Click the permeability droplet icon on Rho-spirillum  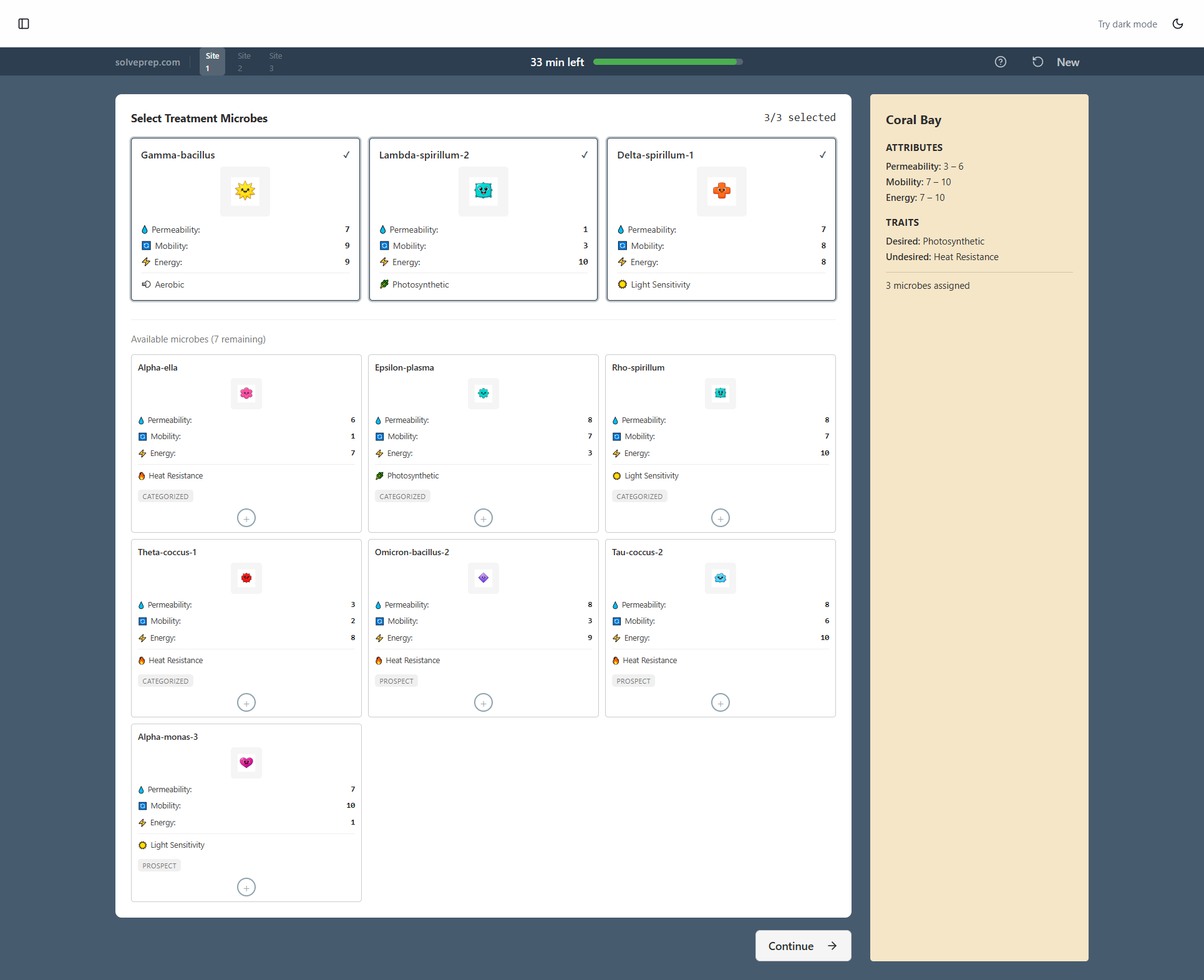click(616, 420)
